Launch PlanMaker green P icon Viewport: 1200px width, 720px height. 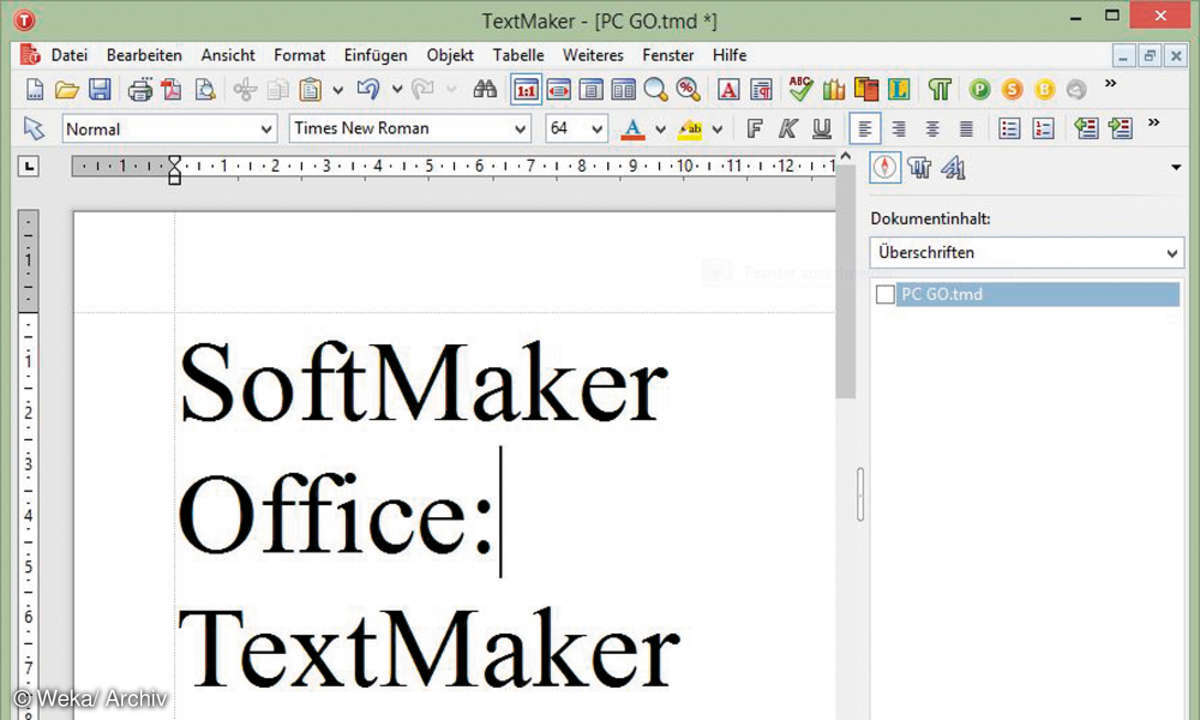(x=980, y=90)
